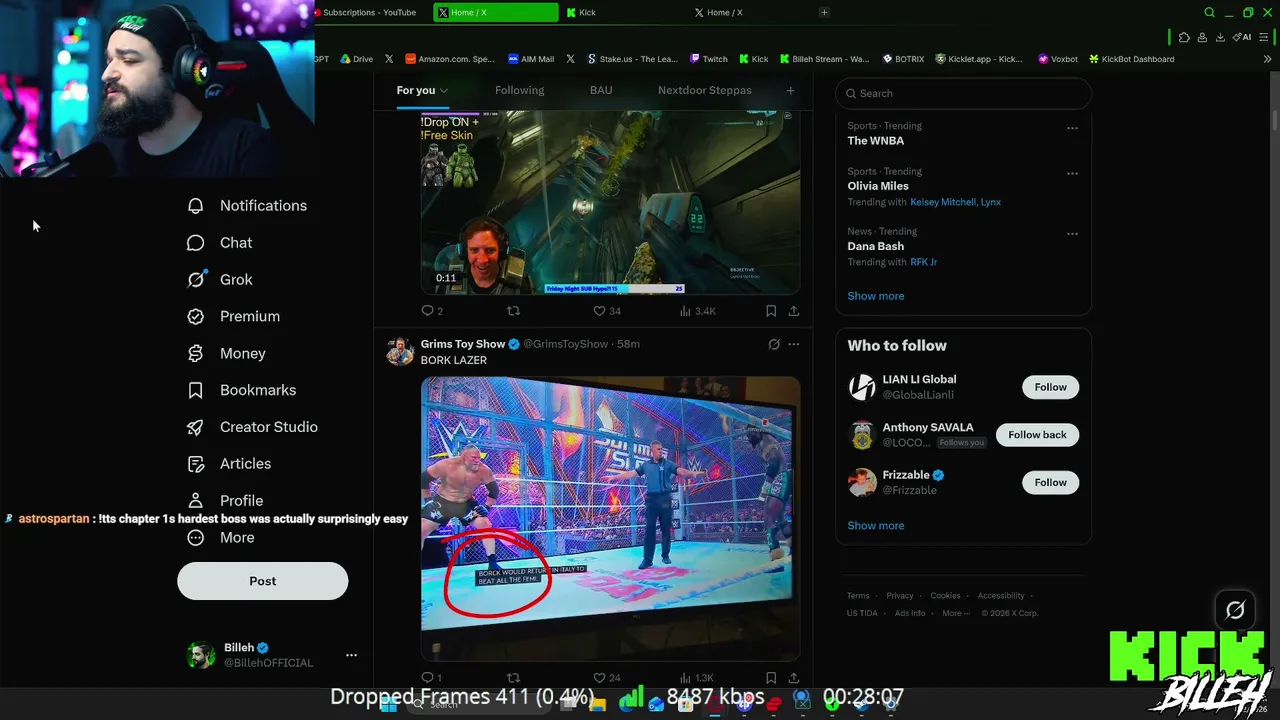Open the floating Grok button

[x=1235, y=610]
